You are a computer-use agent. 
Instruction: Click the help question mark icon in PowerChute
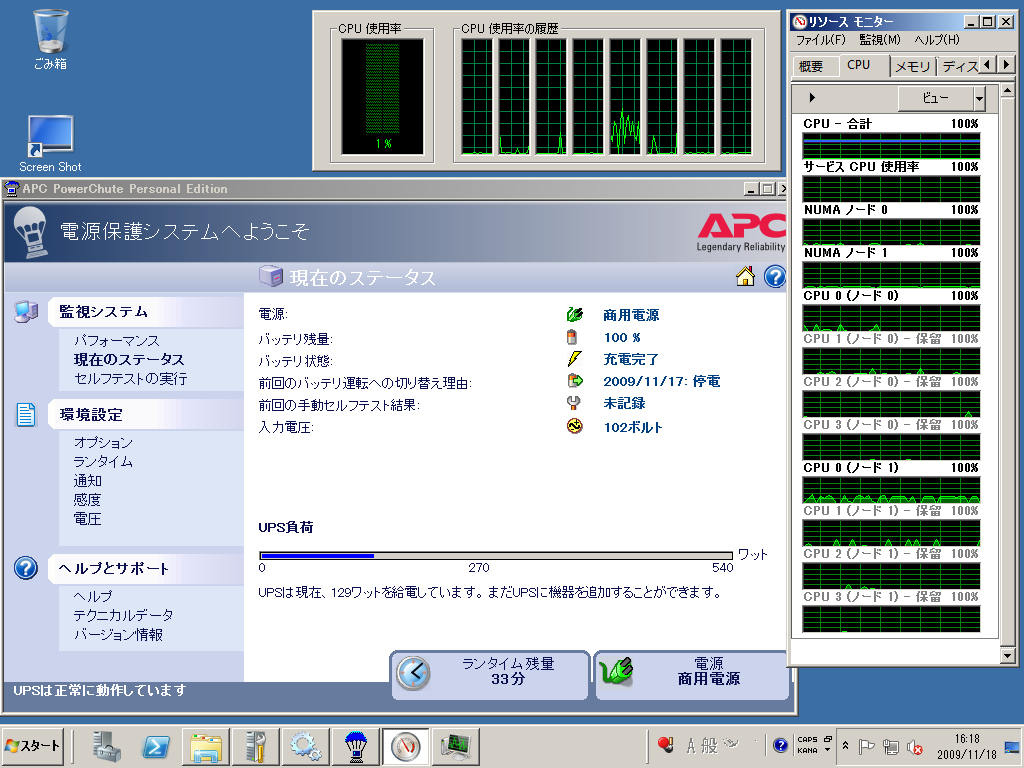pyautogui.click(x=774, y=277)
